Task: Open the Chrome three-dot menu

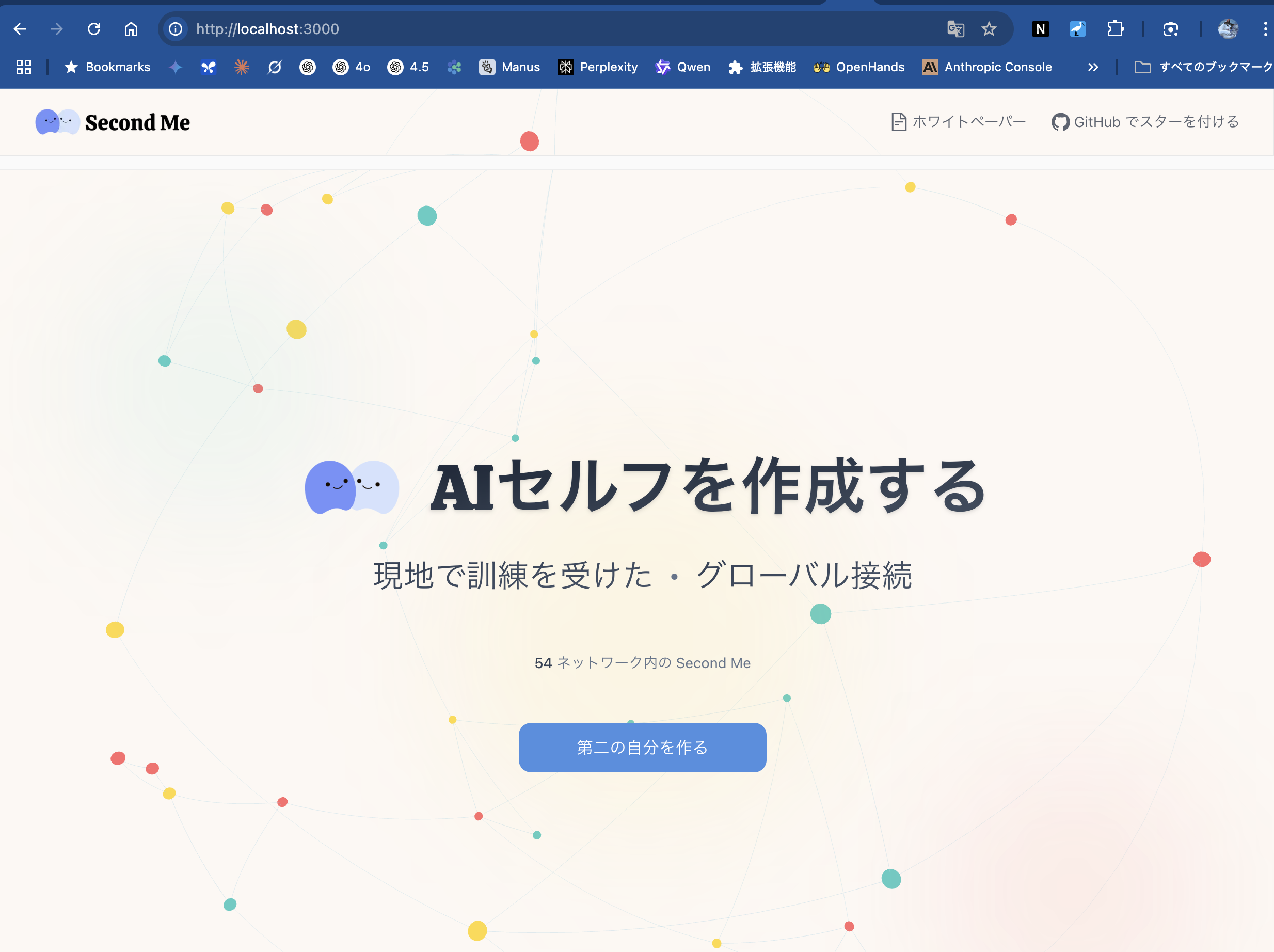Action: click(x=1265, y=29)
